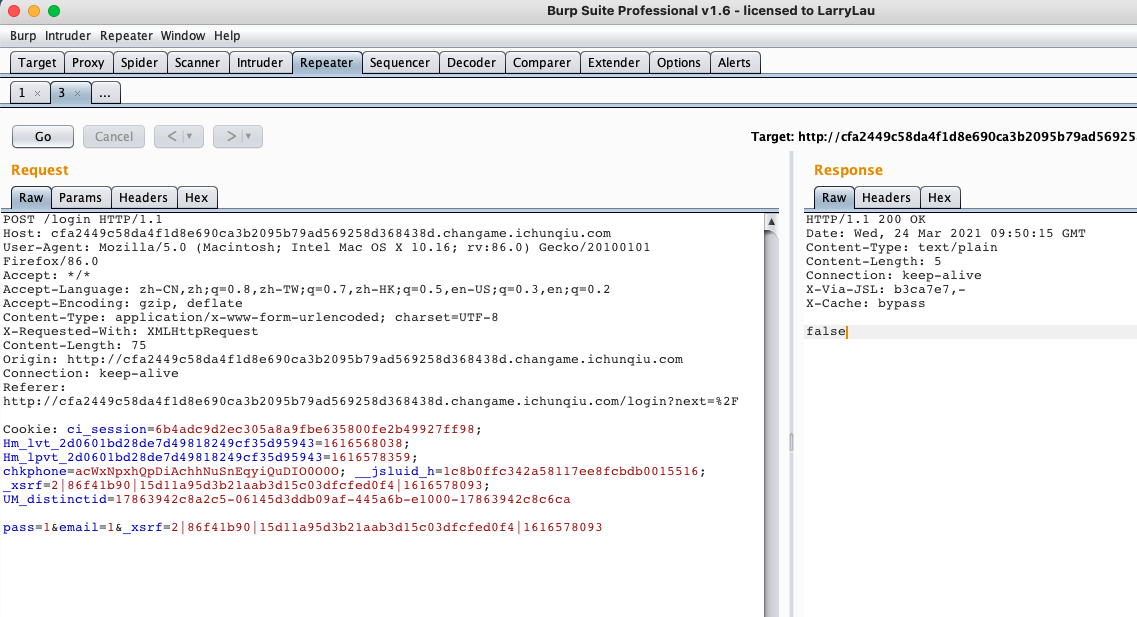The image size is (1137, 617).
Task: Select the request Raw tab
Action: [x=31, y=197]
